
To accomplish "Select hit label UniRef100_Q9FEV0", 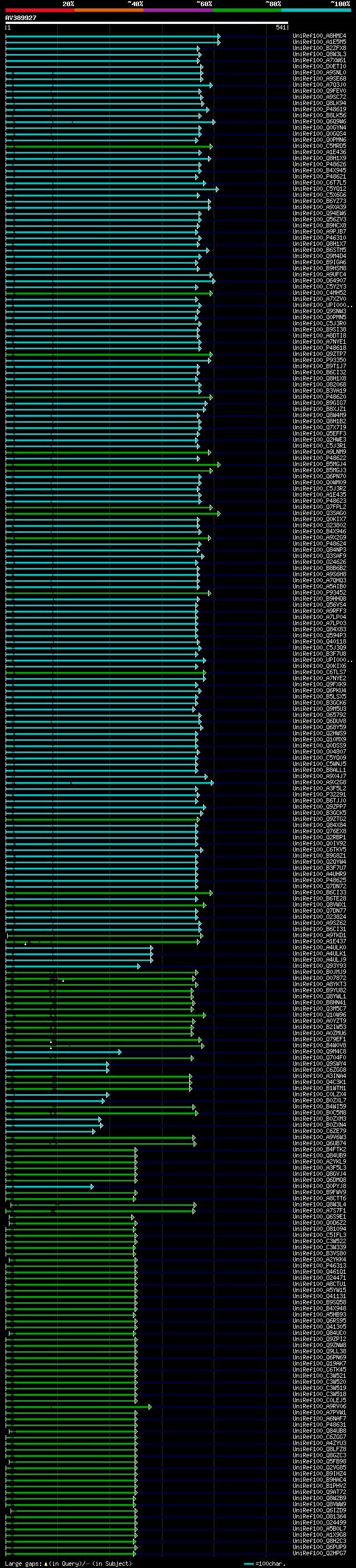I will 319,91.
